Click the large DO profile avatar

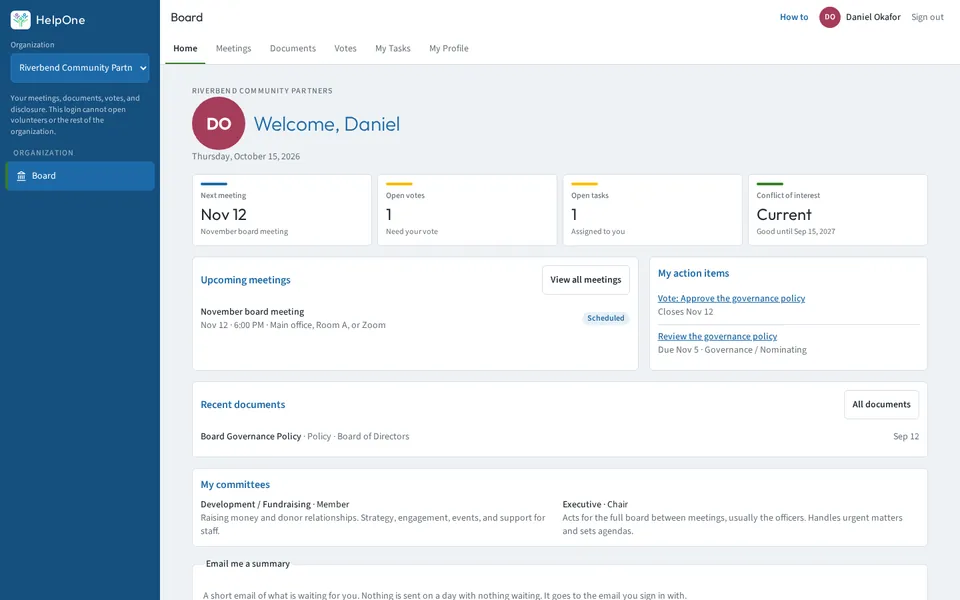coord(219,123)
